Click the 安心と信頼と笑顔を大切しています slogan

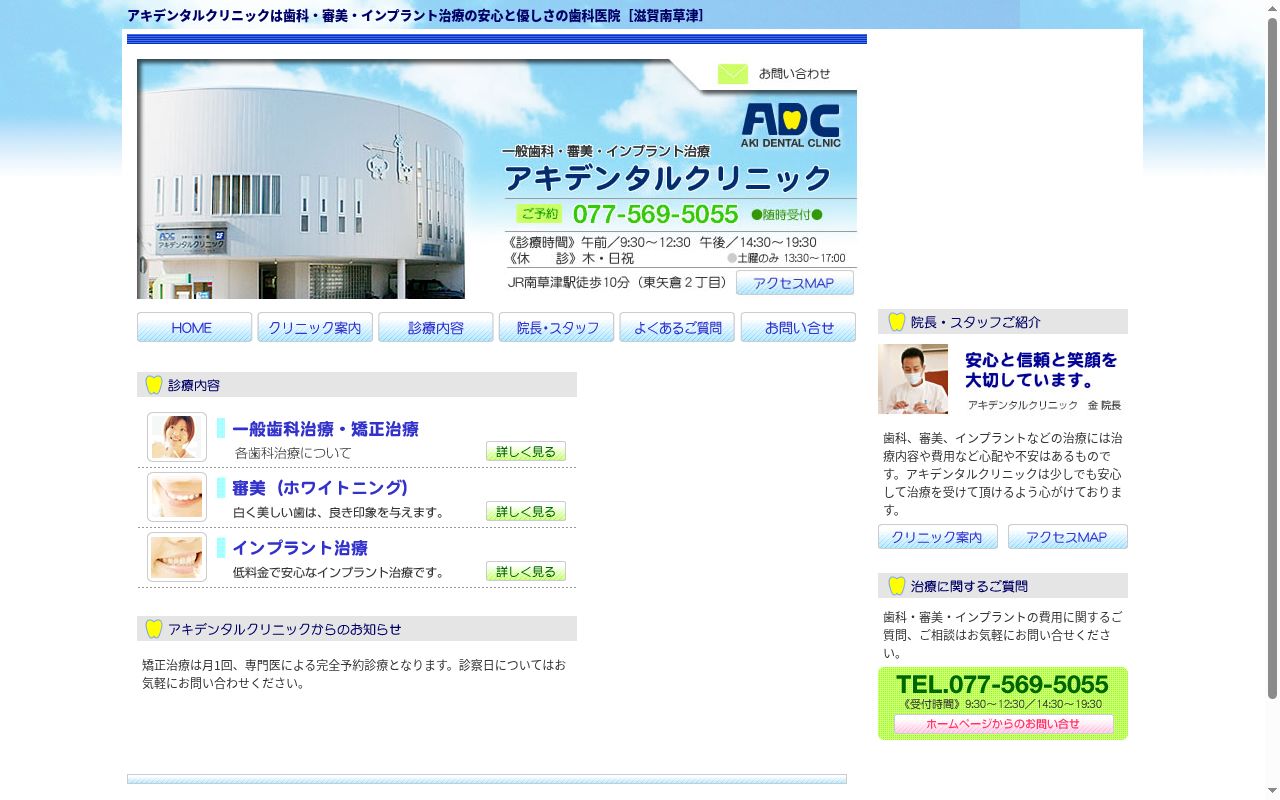click(x=1041, y=370)
